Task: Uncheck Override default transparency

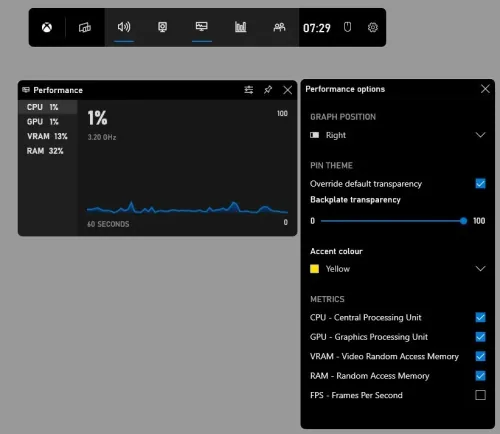Action: click(x=480, y=184)
